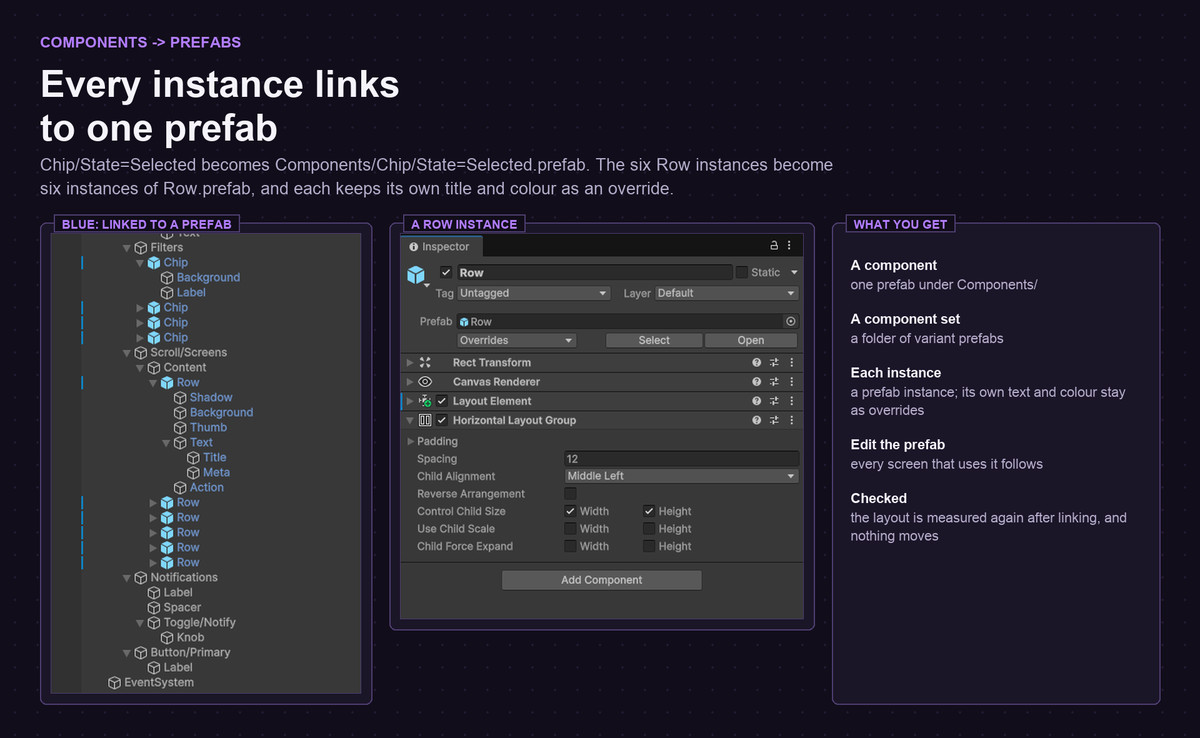
Task: Enable the Static checkbox
Action: (741, 272)
